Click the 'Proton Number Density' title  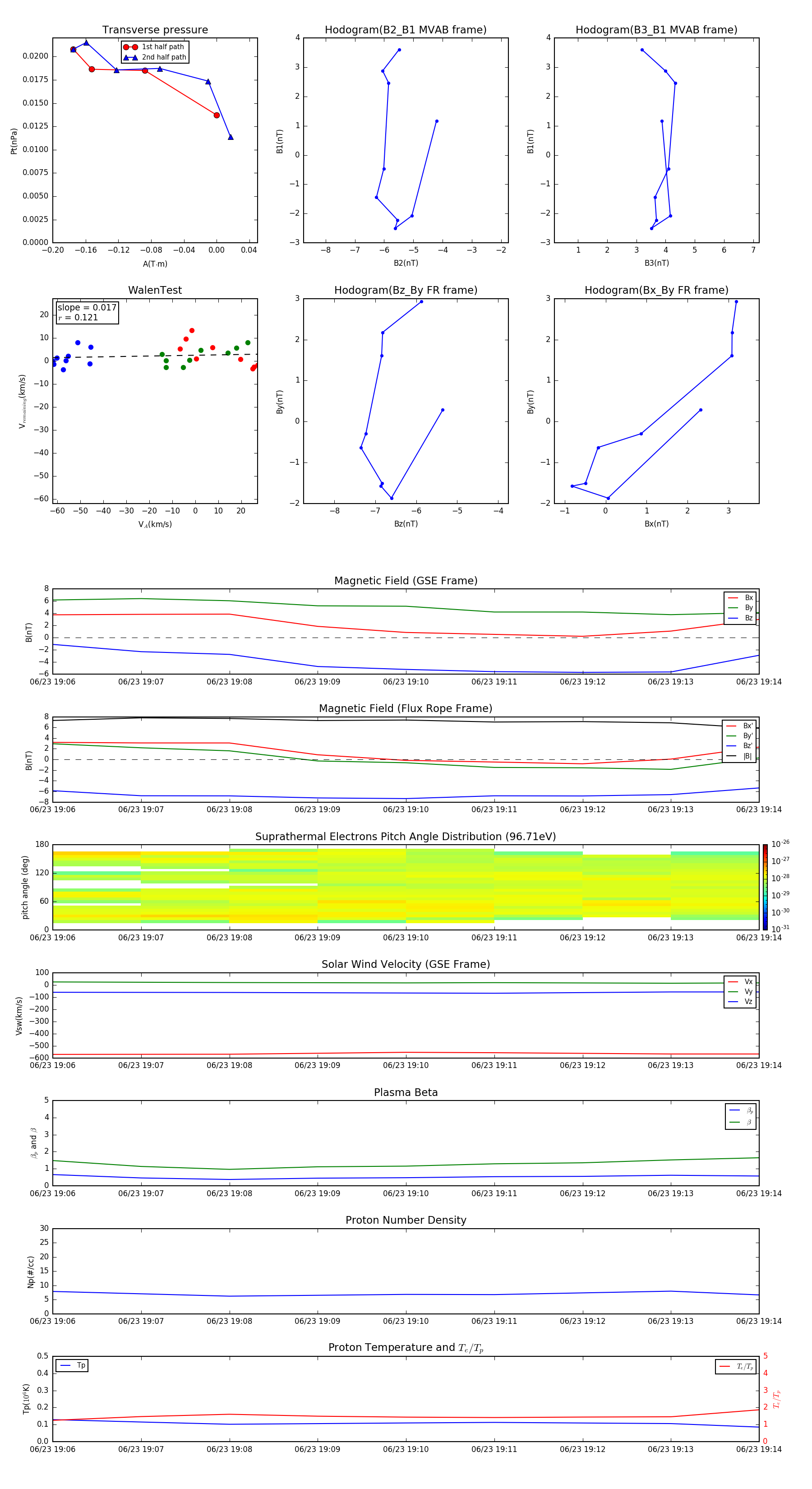(406, 1220)
